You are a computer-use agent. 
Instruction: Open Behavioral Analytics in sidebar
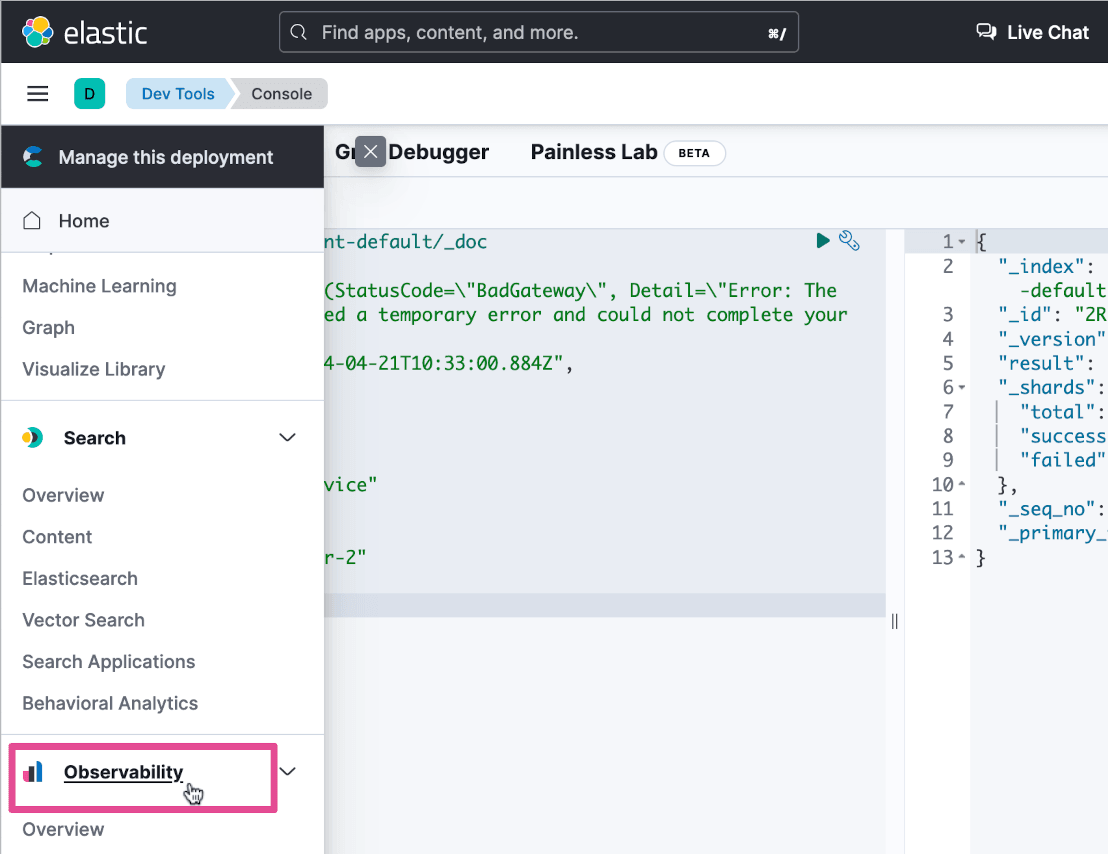(110, 703)
